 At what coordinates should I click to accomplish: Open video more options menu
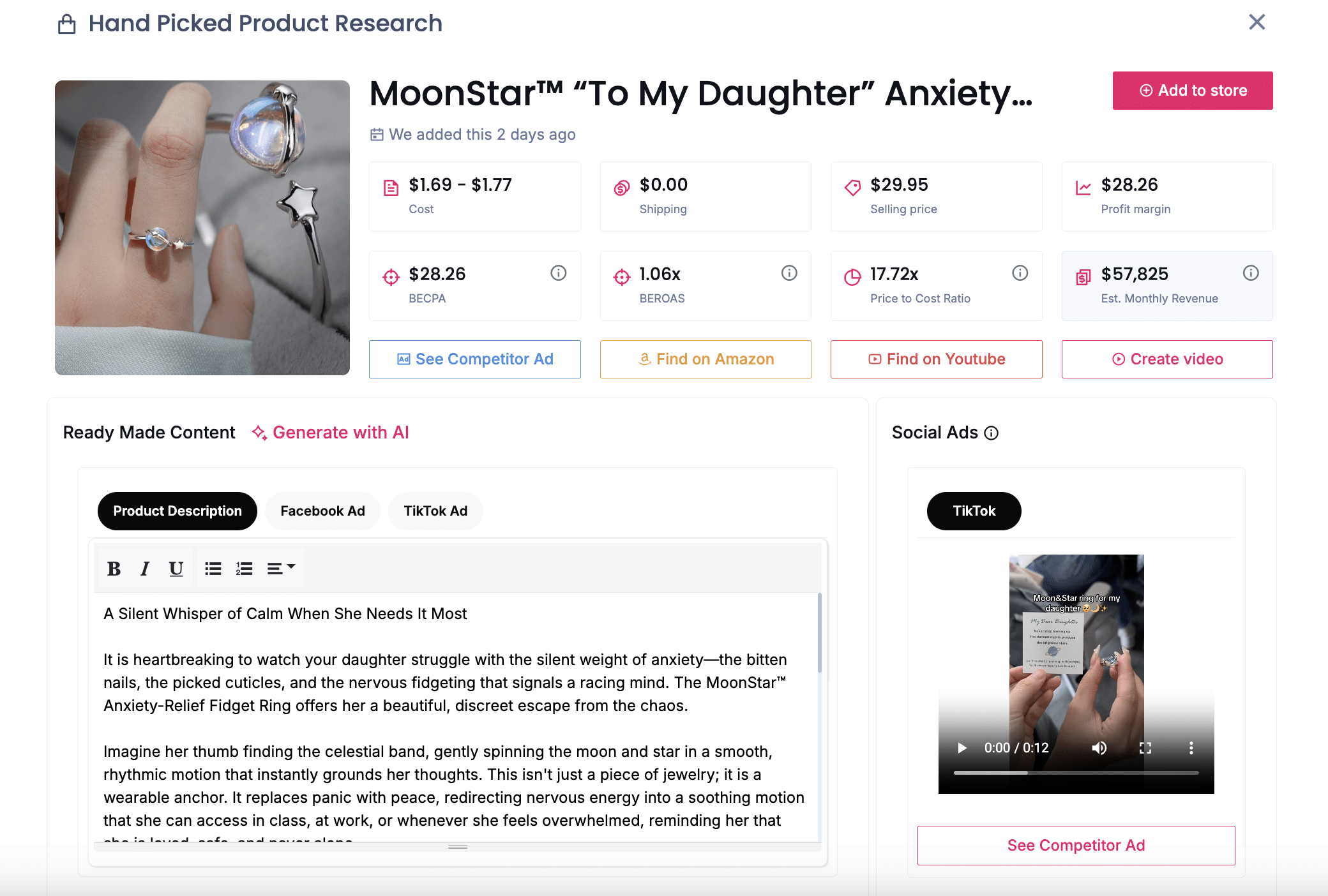coord(1191,748)
